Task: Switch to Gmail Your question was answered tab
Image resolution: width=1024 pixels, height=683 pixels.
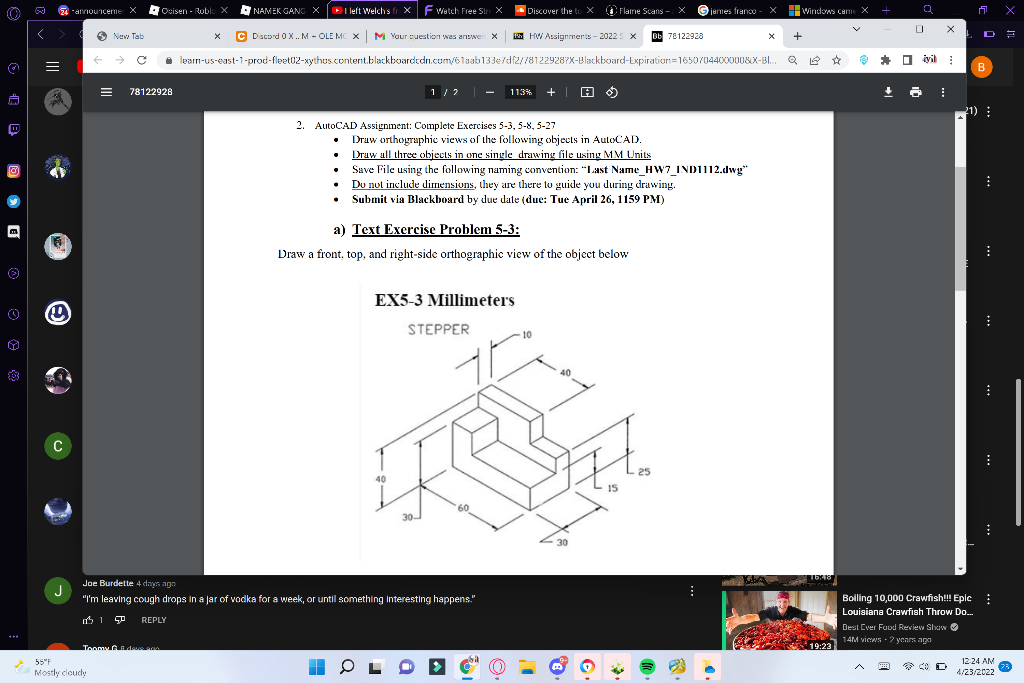Action: 436,36
